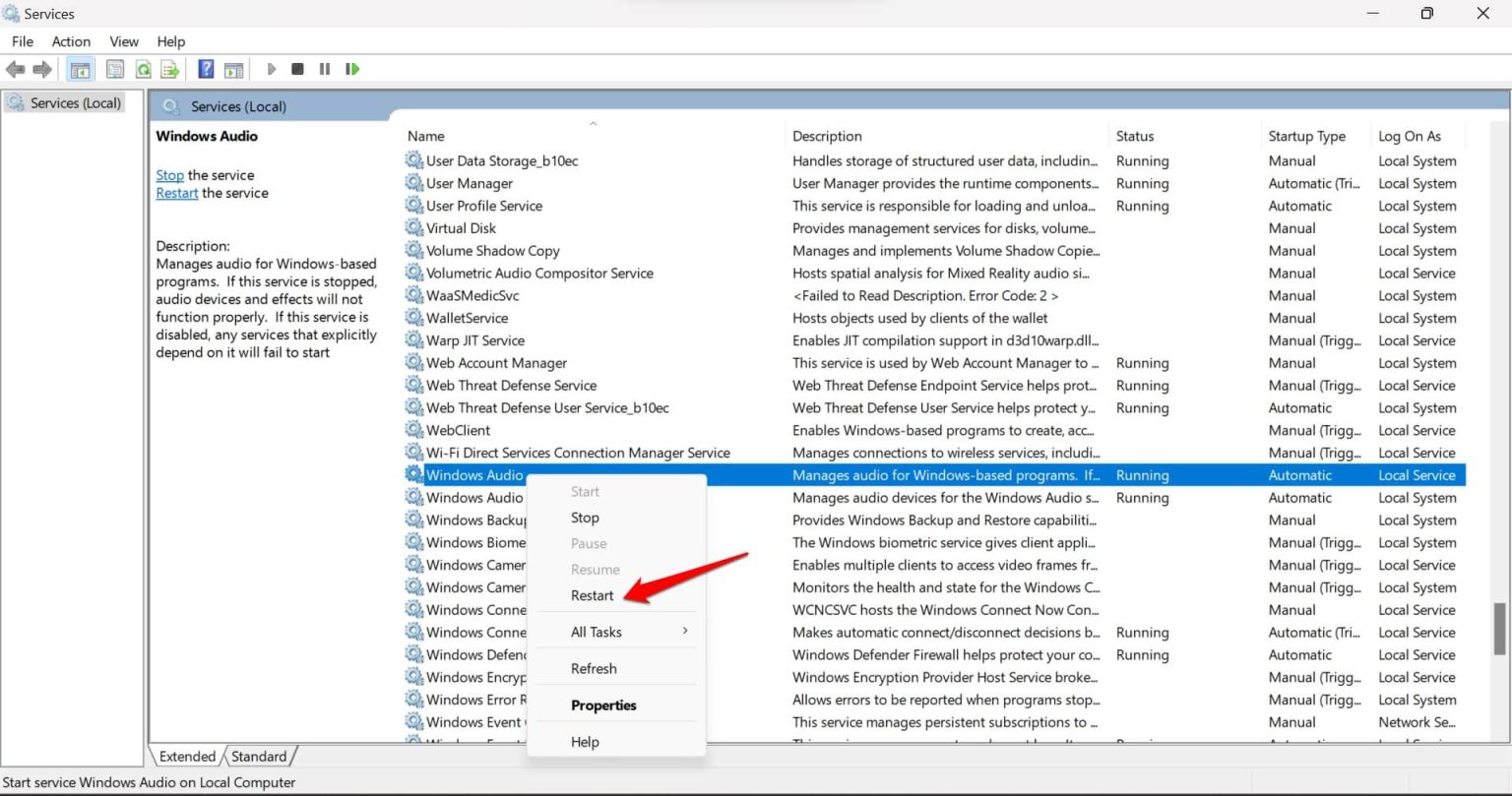Click the Restart the service link

[176, 193]
